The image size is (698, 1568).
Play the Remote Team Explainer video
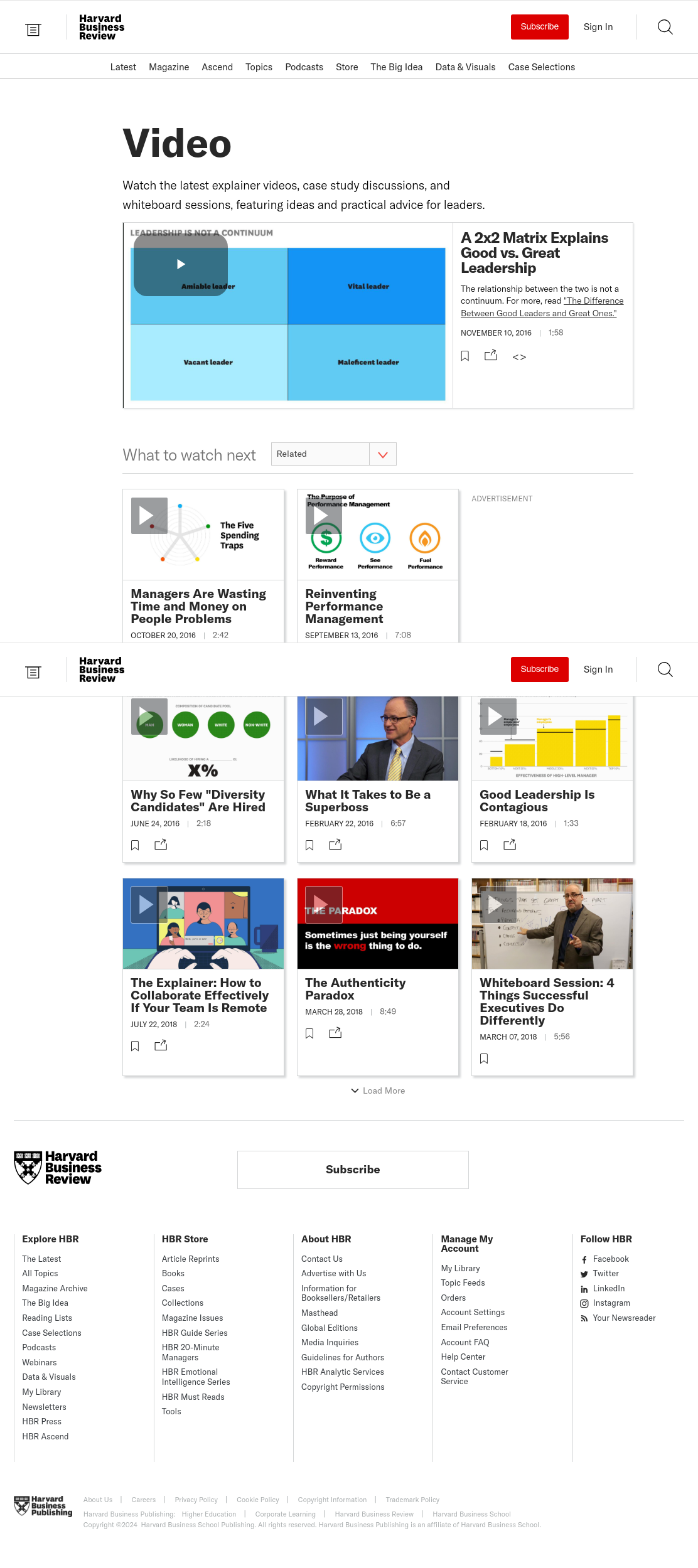point(149,905)
